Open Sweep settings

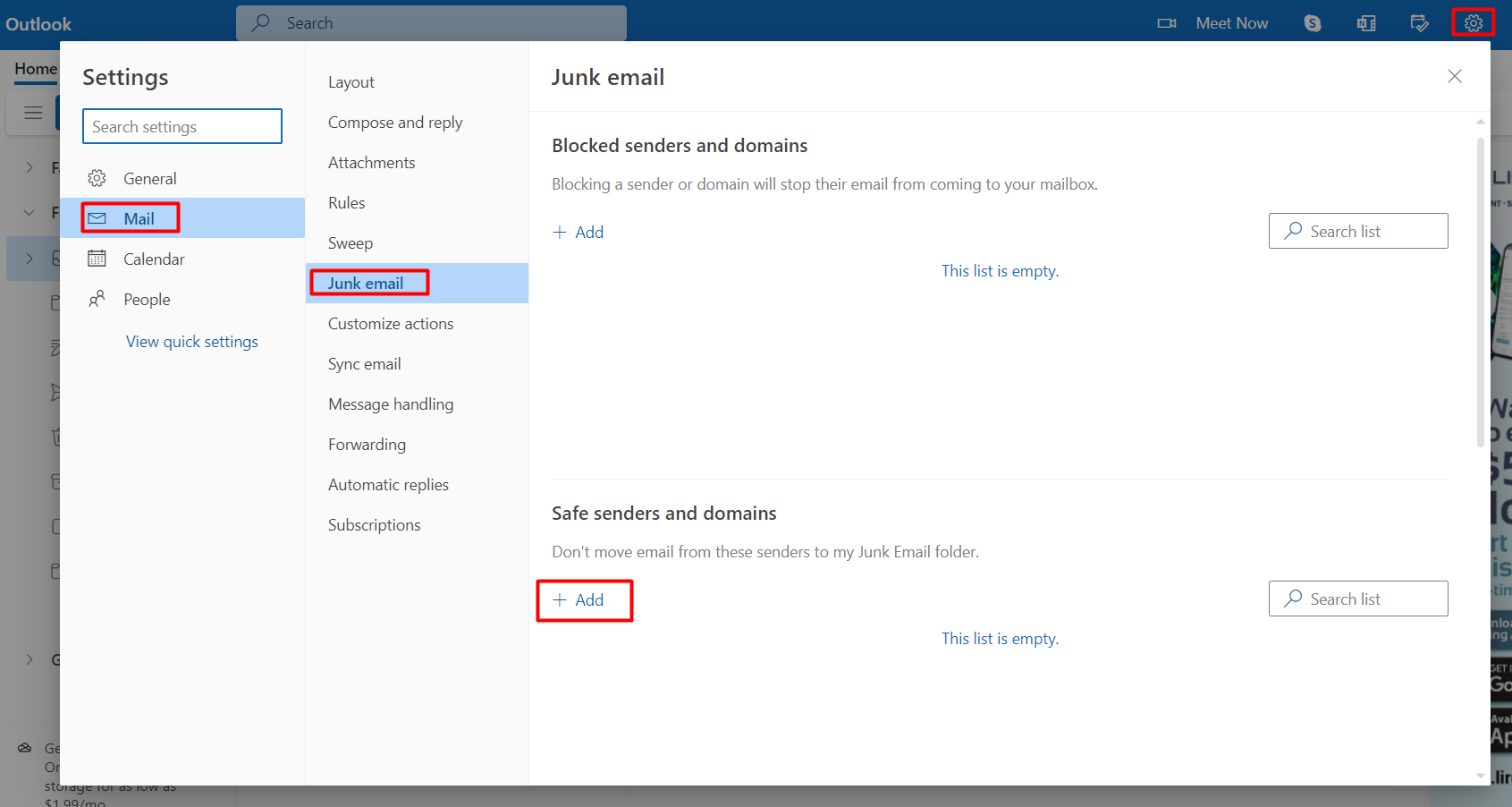(417, 243)
